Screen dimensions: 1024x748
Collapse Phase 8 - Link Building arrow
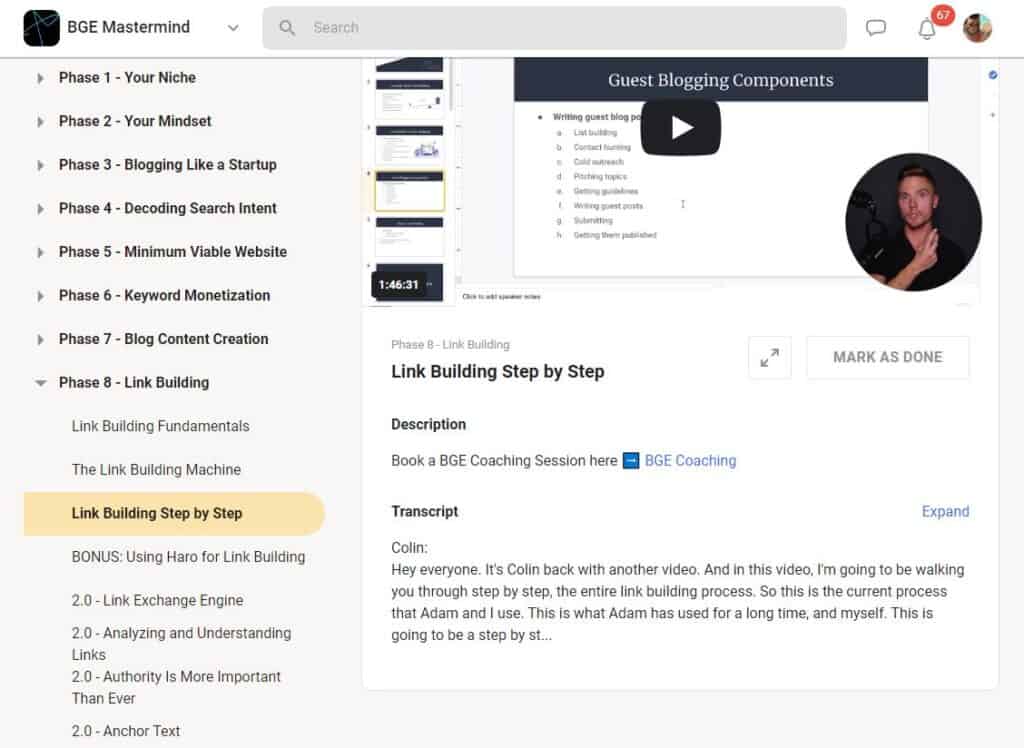[40, 383]
